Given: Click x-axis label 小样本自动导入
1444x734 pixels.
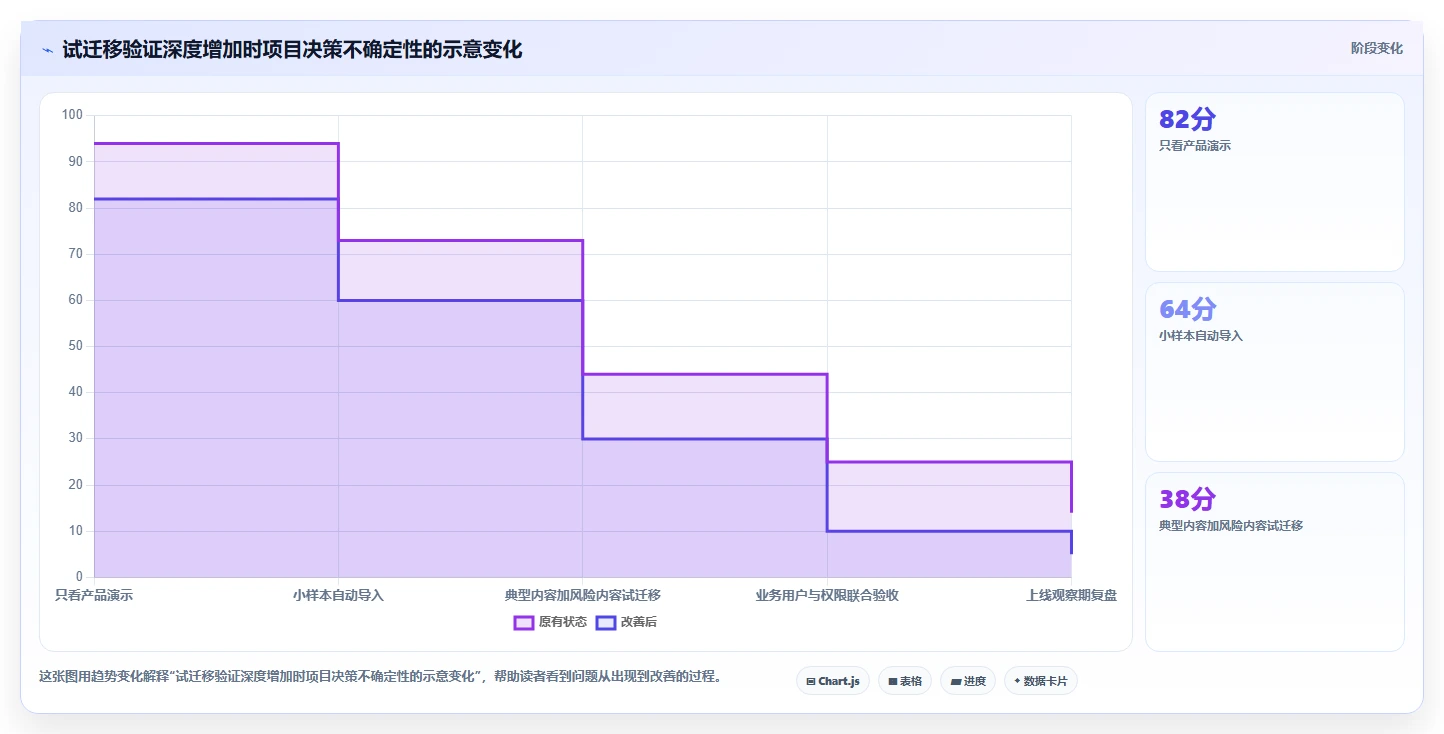Looking at the screenshot, I should click(x=338, y=595).
